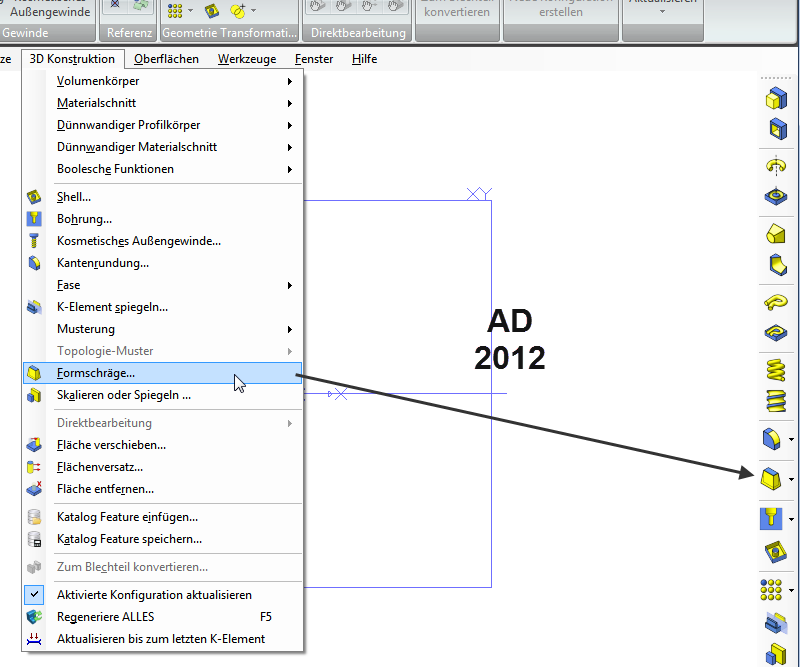Choose the Revolve Boss tool icon
The width and height of the screenshot is (800, 667).
776,165
